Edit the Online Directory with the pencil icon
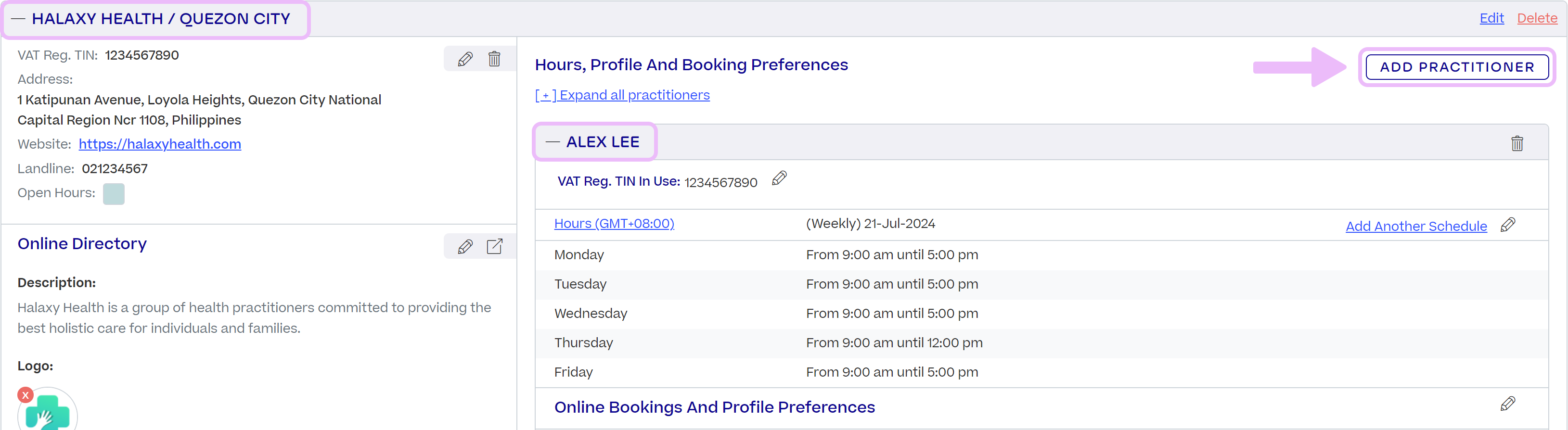The width and height of the screenshot is (1568, 430). (x=465, y=246)
